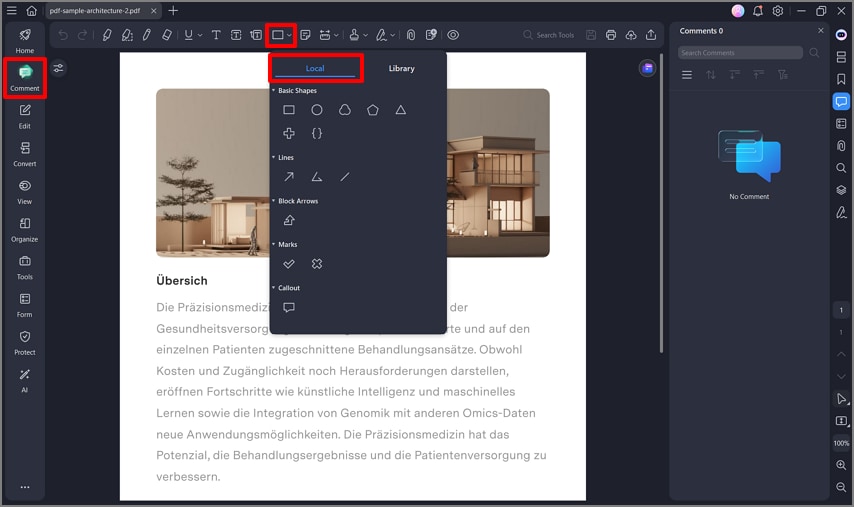The height and width of the screenshot is (507, 854).
Task: Open the measure tool dropdown arrow
Action: pos(336,35)
